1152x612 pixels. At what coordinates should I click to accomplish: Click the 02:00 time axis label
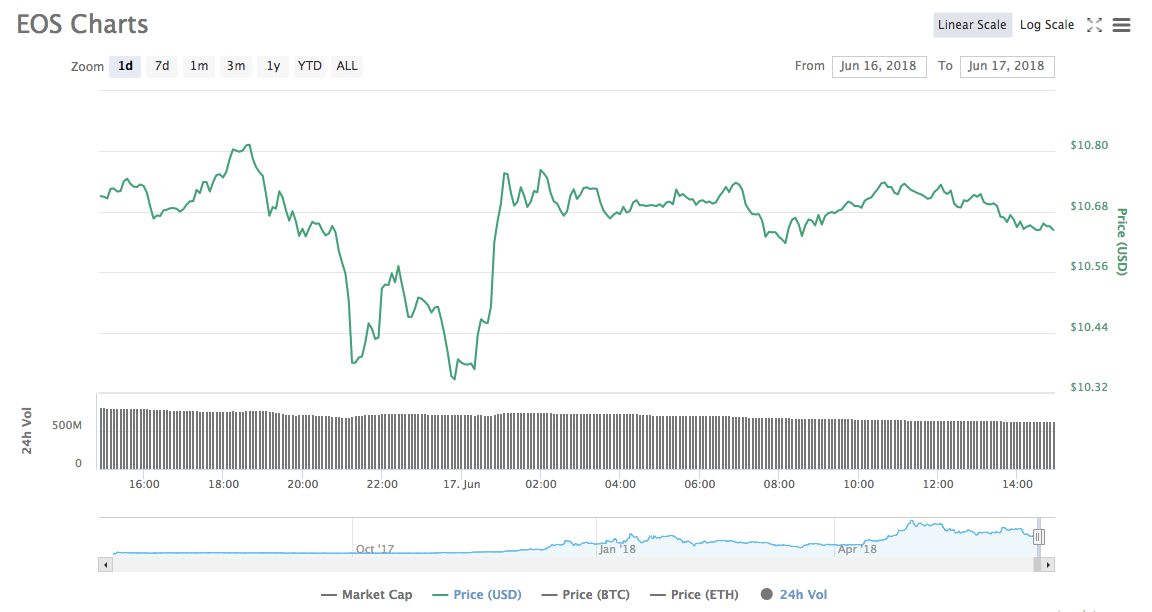point(541,485)
